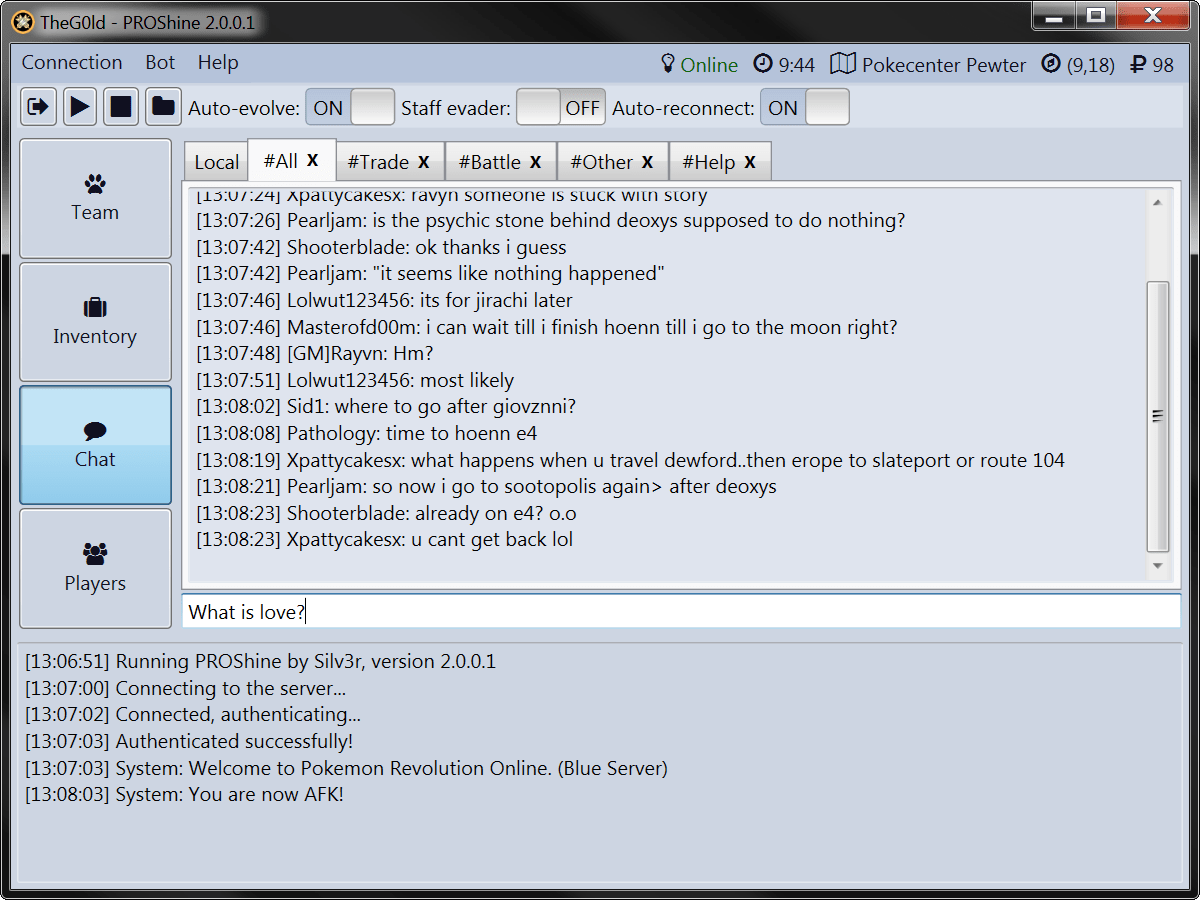Image resolution: width=1200 pixels, height=900 pixels.
Task: Select the Local chat tab
Action: coord(215,161)
